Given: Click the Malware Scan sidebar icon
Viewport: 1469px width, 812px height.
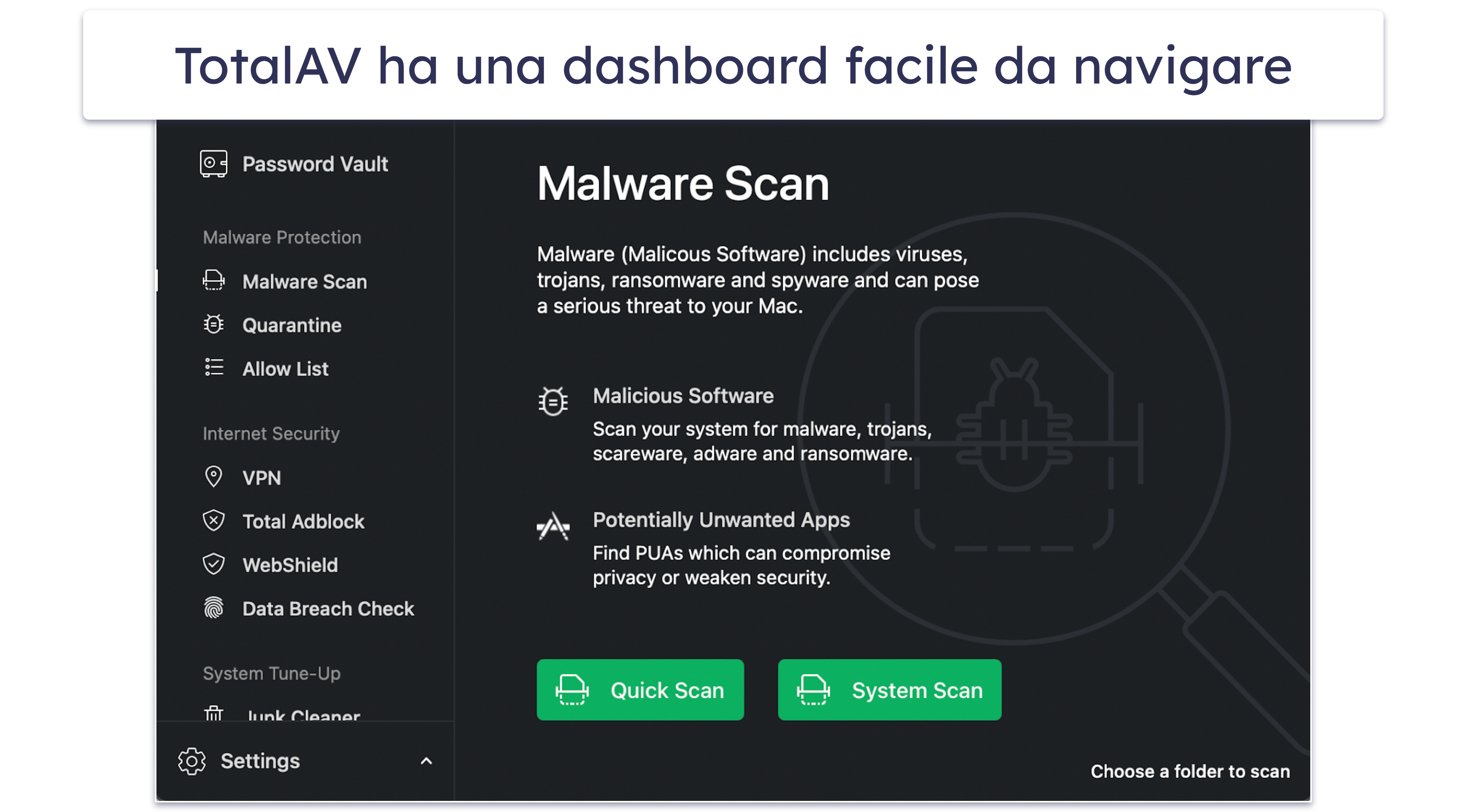Looking at the screenshot, I should [x=214, y=281].
